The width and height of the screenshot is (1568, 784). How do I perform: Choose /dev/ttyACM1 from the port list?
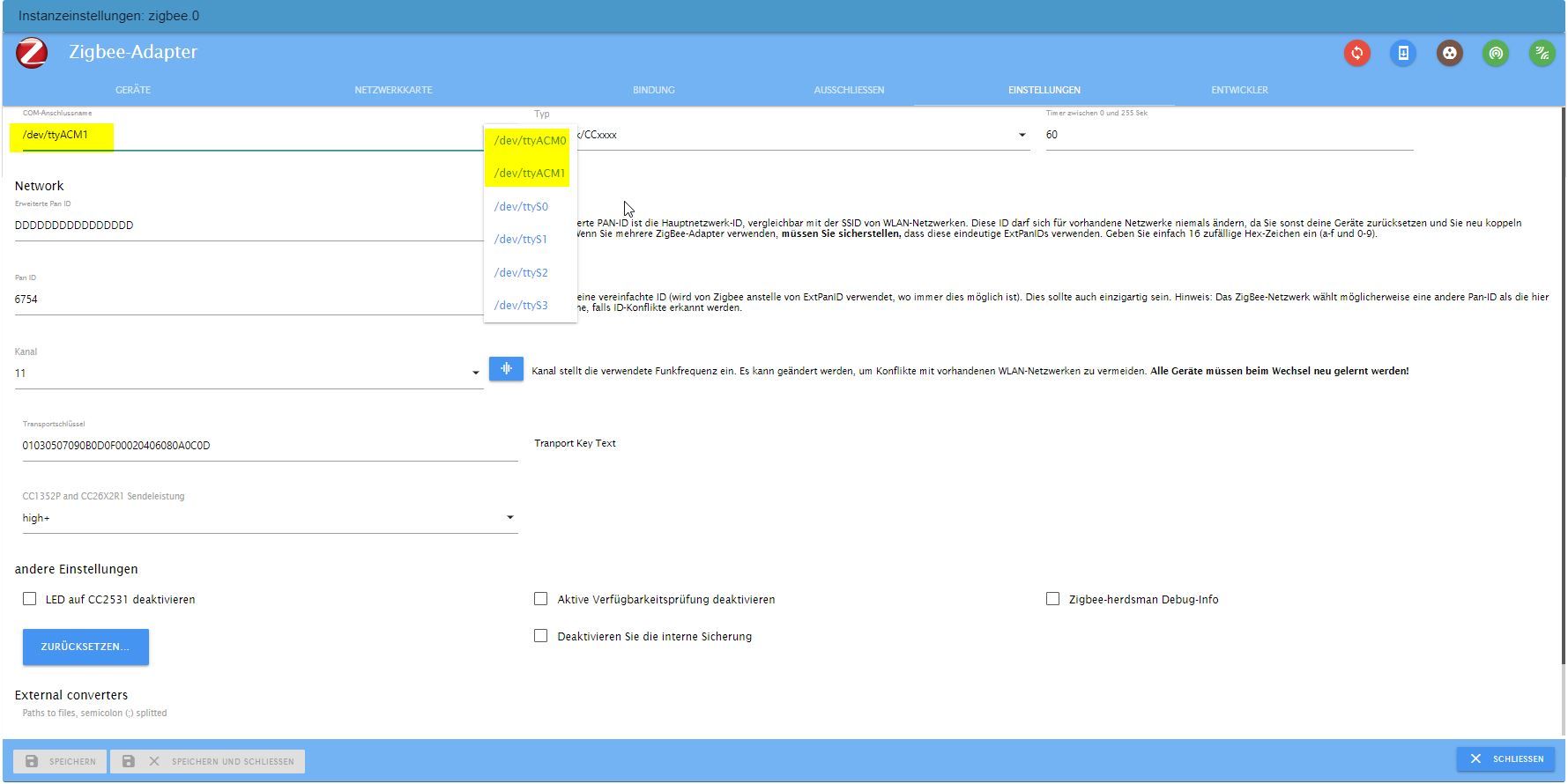click(530, 174)
